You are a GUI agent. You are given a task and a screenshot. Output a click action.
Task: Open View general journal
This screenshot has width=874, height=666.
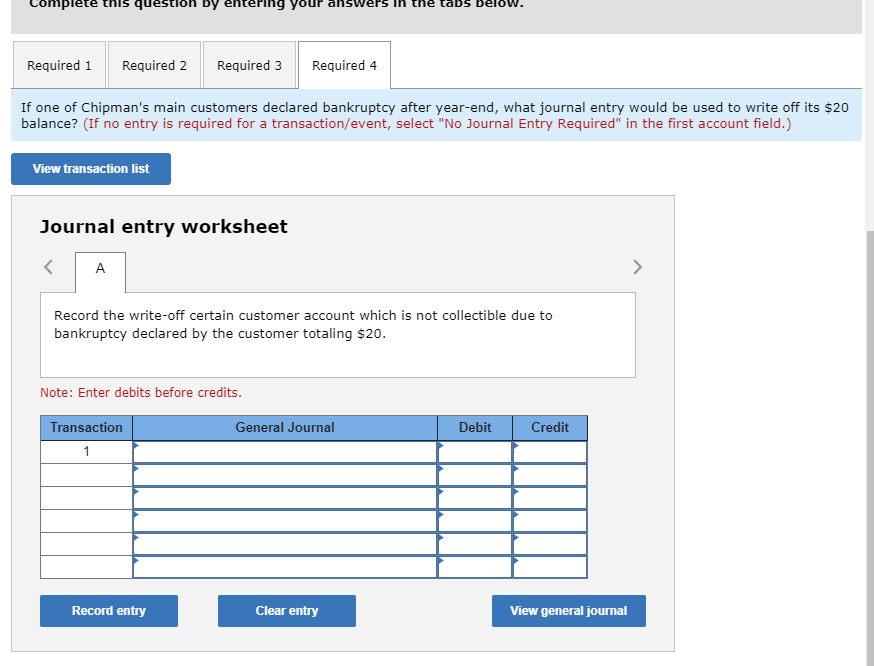click(x=569, y=611)
